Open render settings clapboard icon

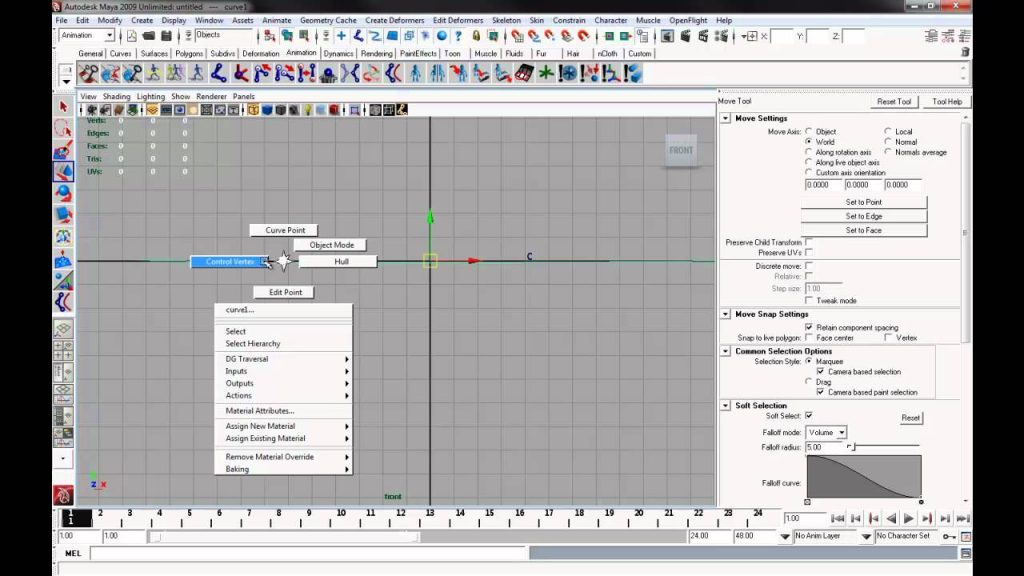[x=721, y=36]
